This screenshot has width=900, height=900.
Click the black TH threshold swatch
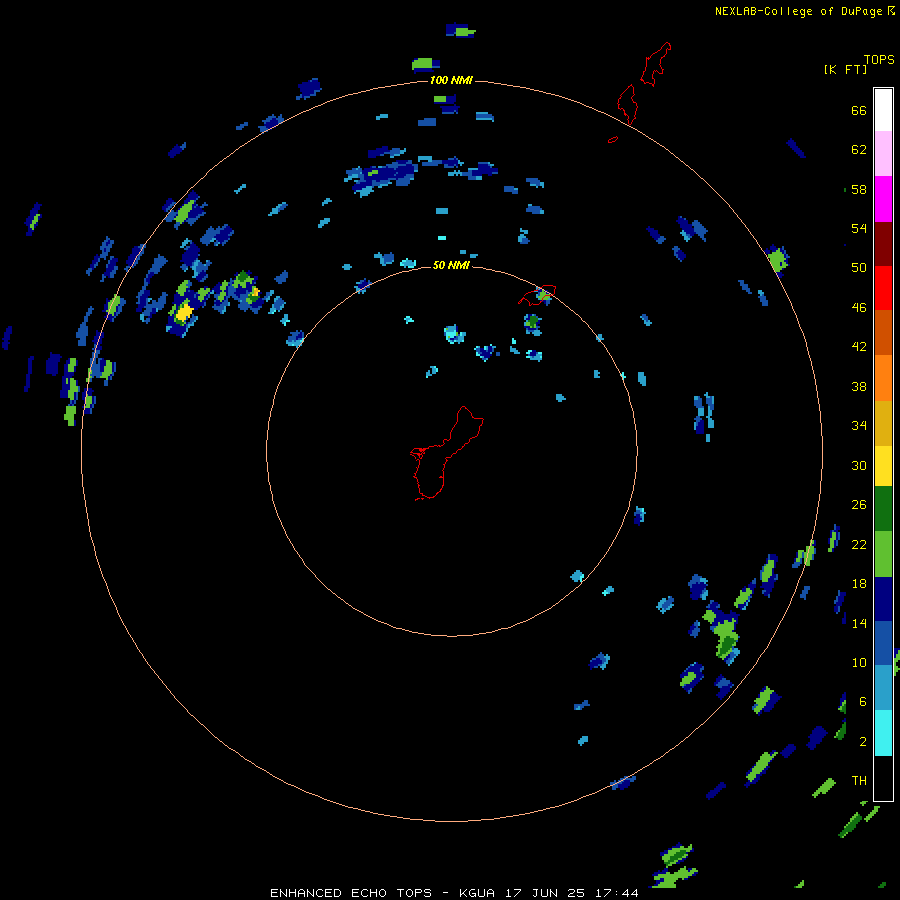click(883, 778)
